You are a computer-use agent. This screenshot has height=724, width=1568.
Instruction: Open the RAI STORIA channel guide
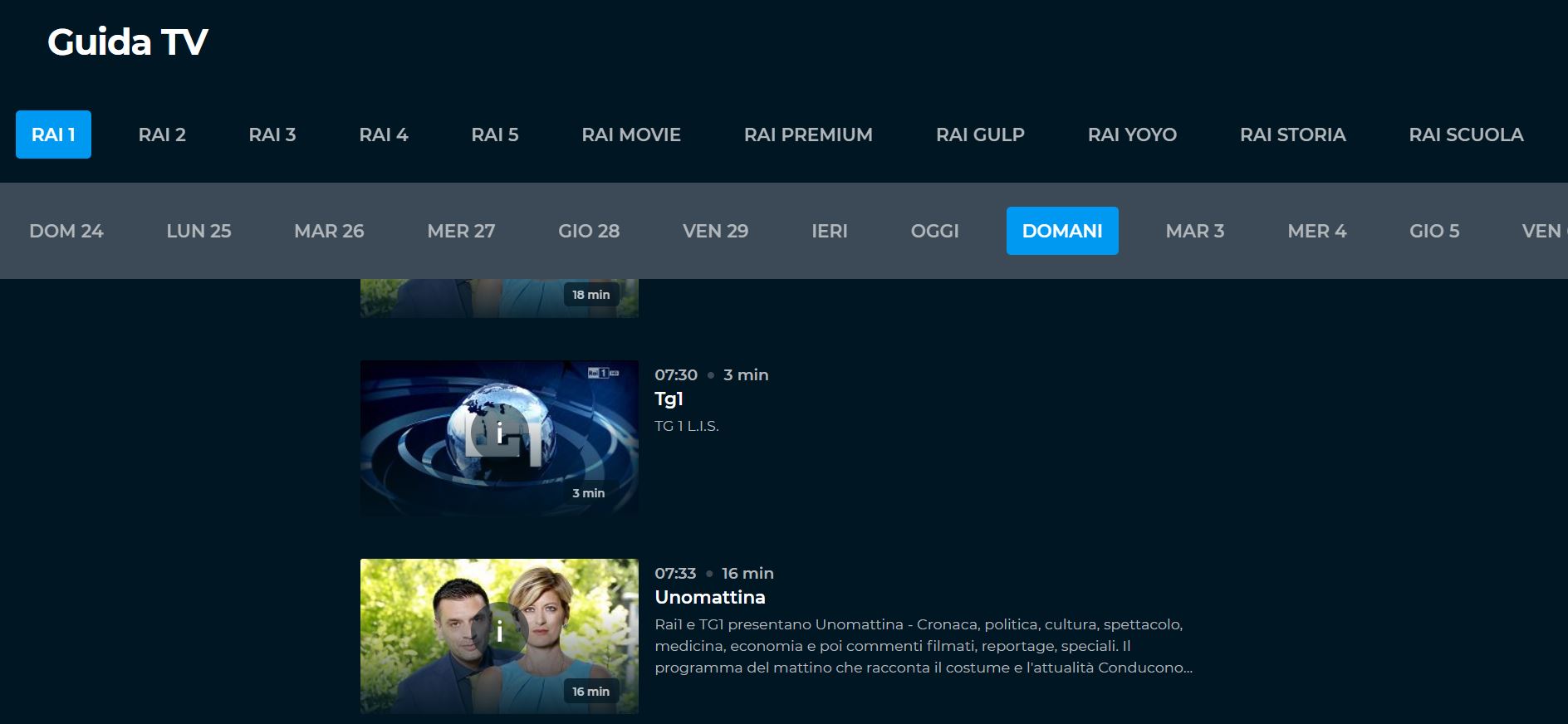[x=1292, y=135]
